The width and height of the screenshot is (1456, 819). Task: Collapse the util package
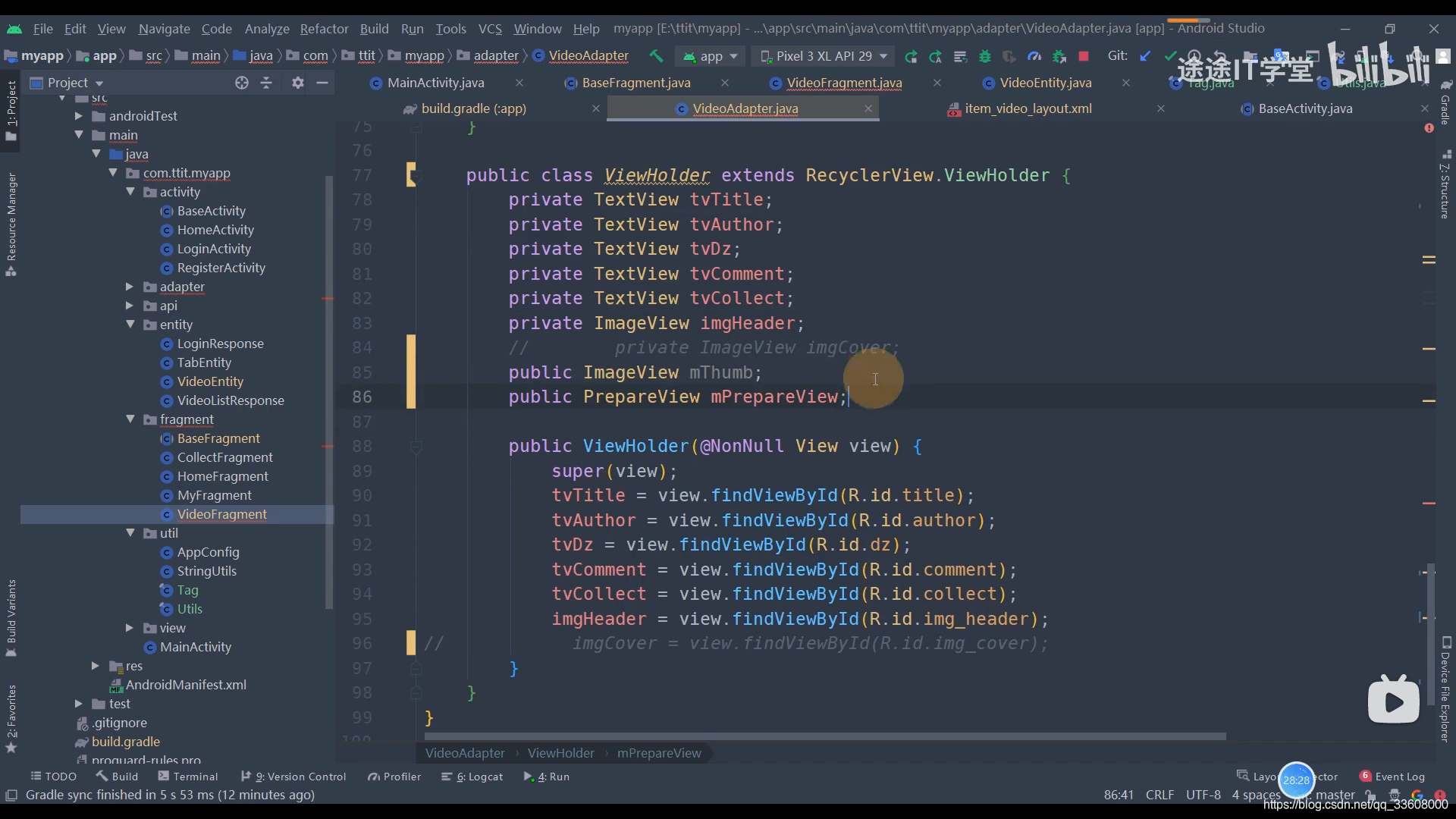[x=130, y=533]
